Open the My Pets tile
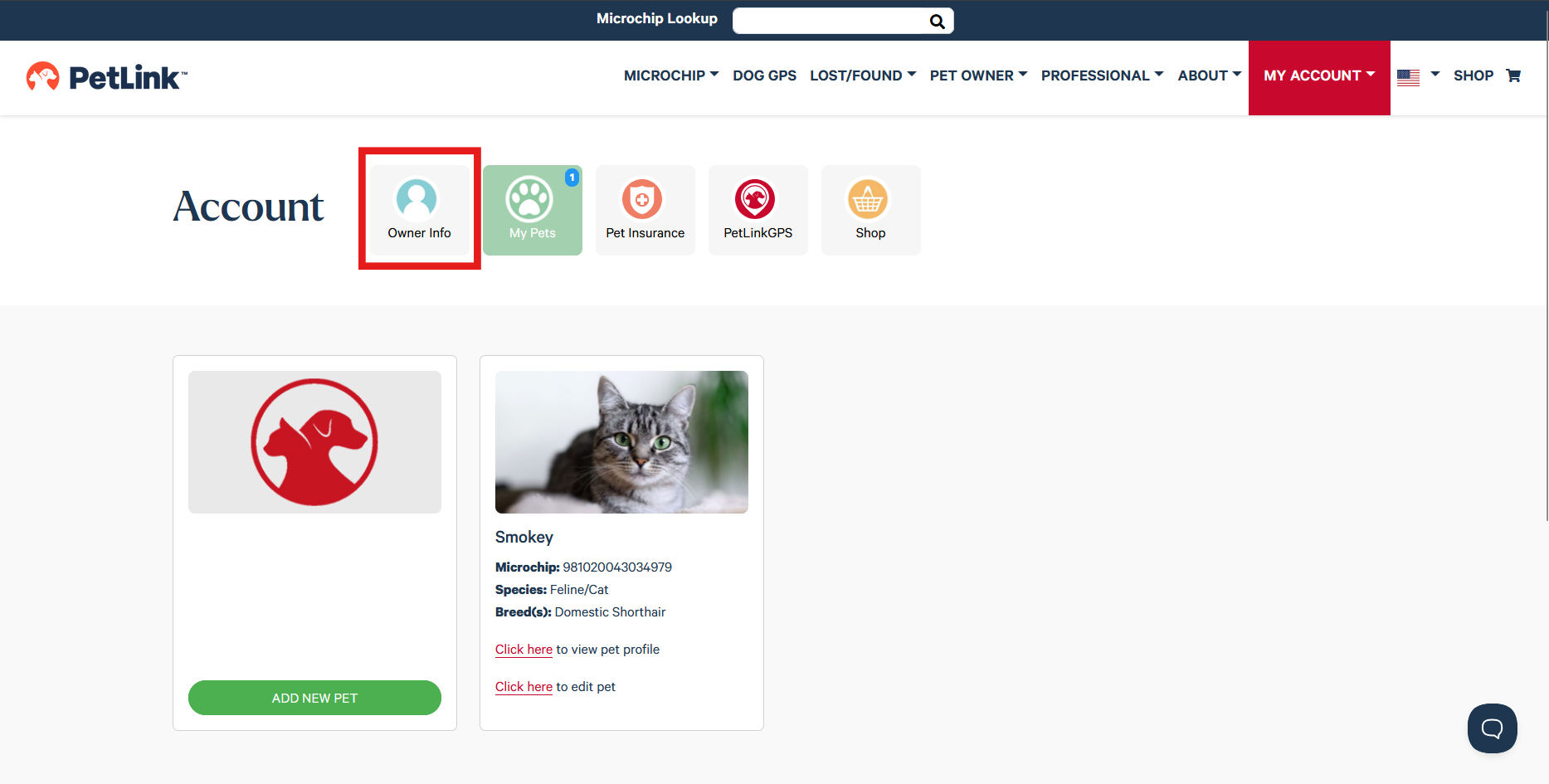Viewport: 1549px width, 784px height. (x=532, y=210)
